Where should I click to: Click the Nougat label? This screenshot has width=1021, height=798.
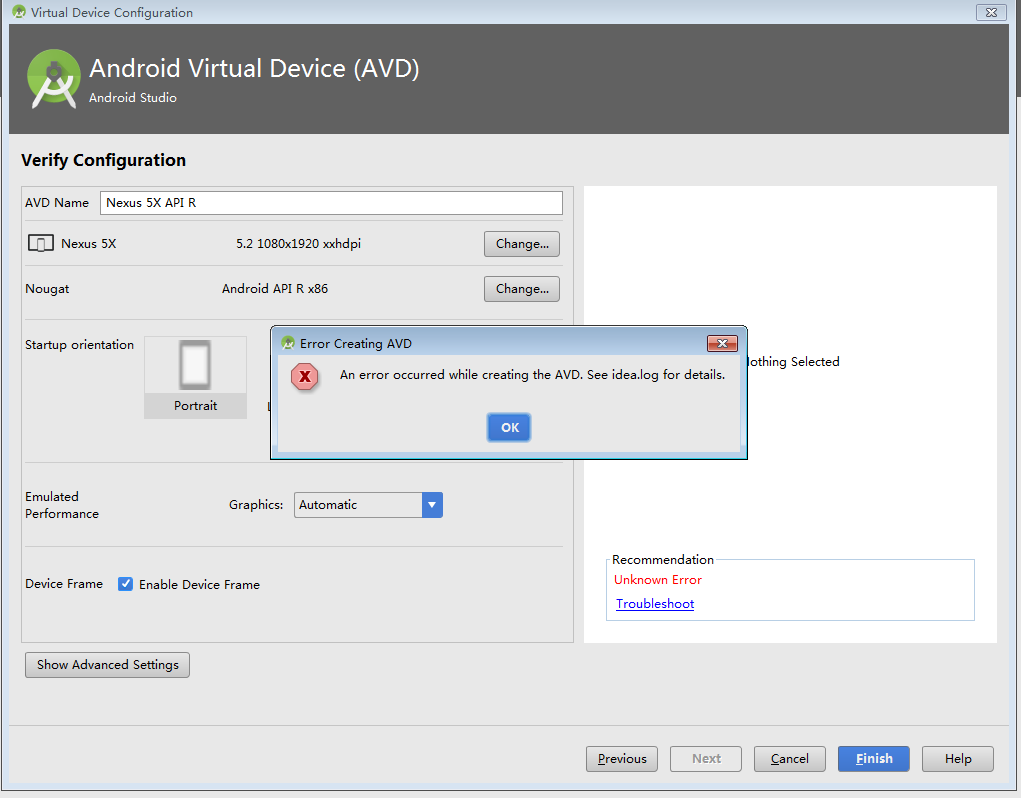(x=47, y=288)
